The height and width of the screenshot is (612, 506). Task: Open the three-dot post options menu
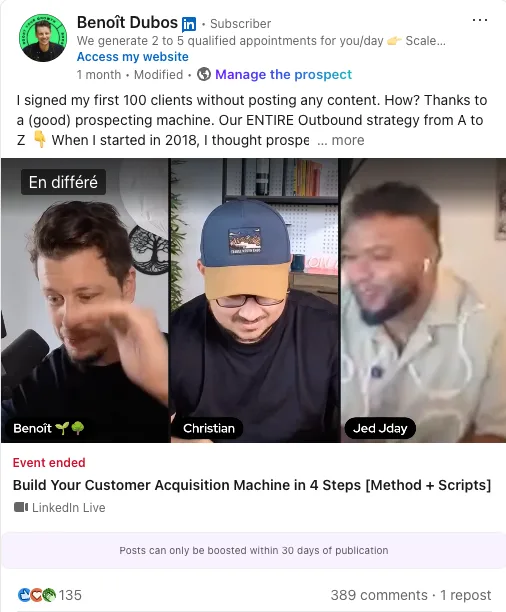pos(479,20)
